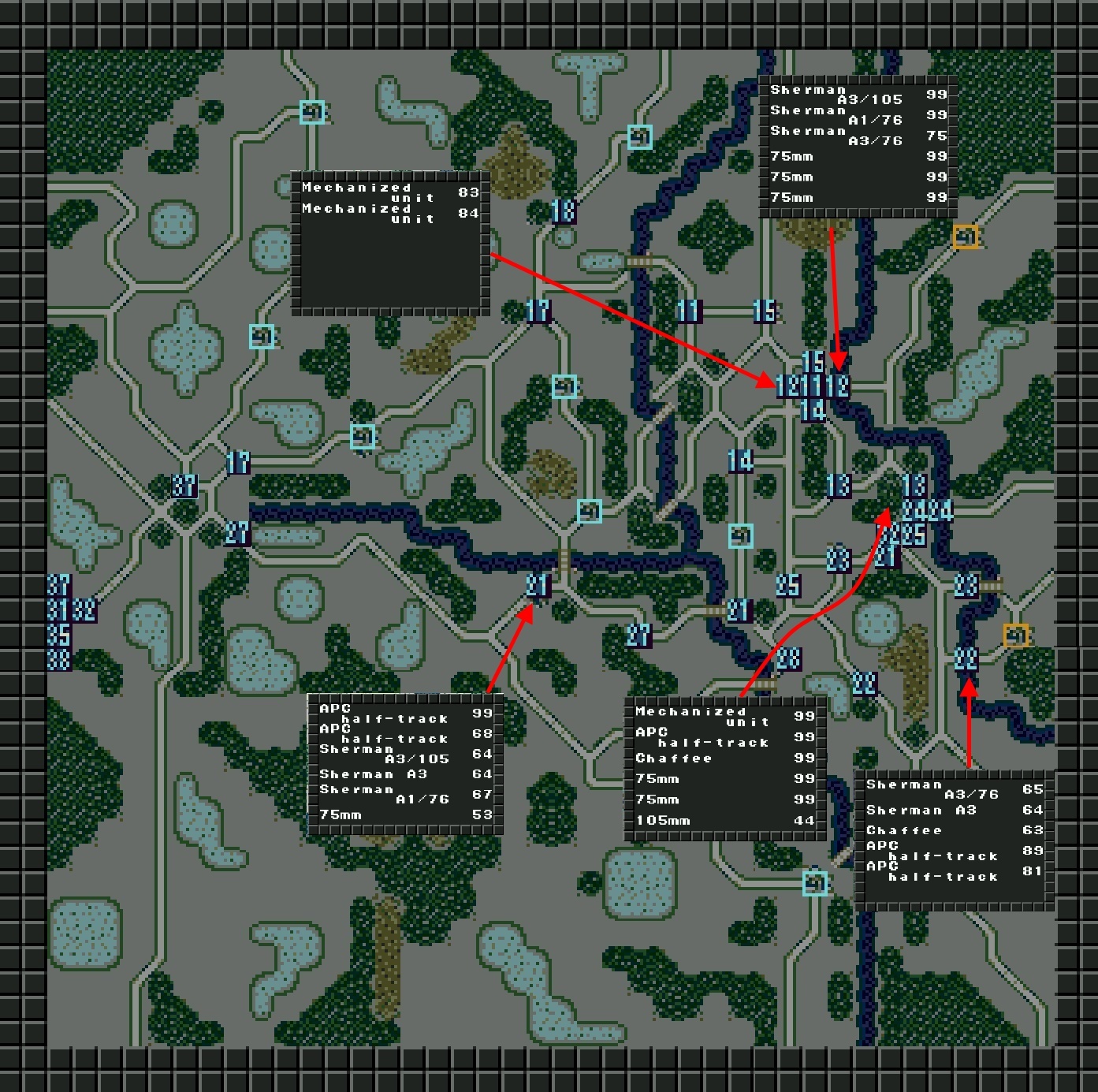Click "APC half-track" row with strength 89
Image resolution: width=1098 pixels, height=1092 pixels.
955,851
